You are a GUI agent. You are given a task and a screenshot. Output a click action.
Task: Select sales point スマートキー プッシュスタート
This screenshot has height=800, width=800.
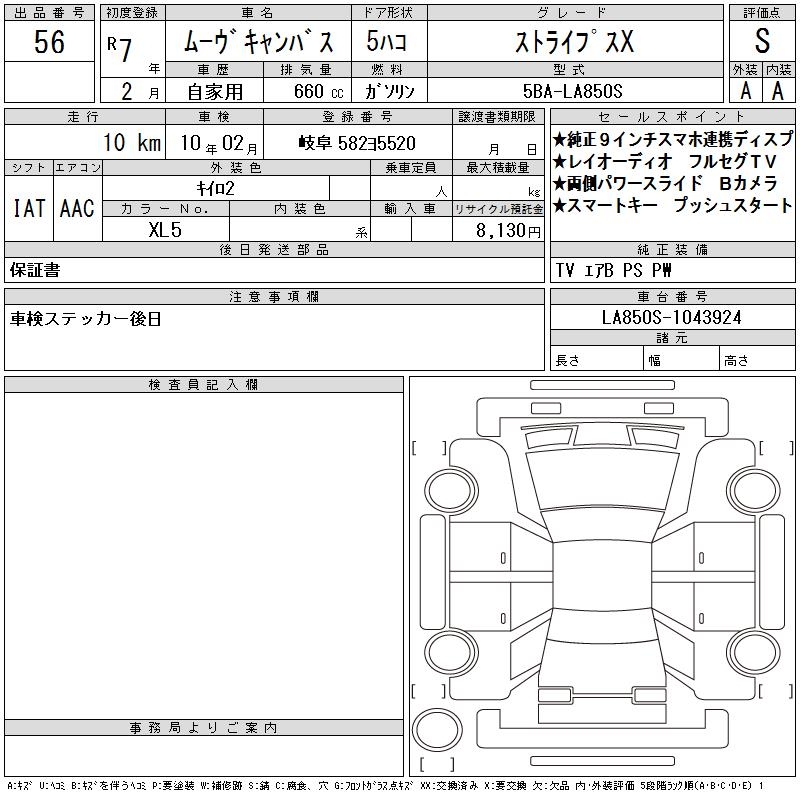672,205
